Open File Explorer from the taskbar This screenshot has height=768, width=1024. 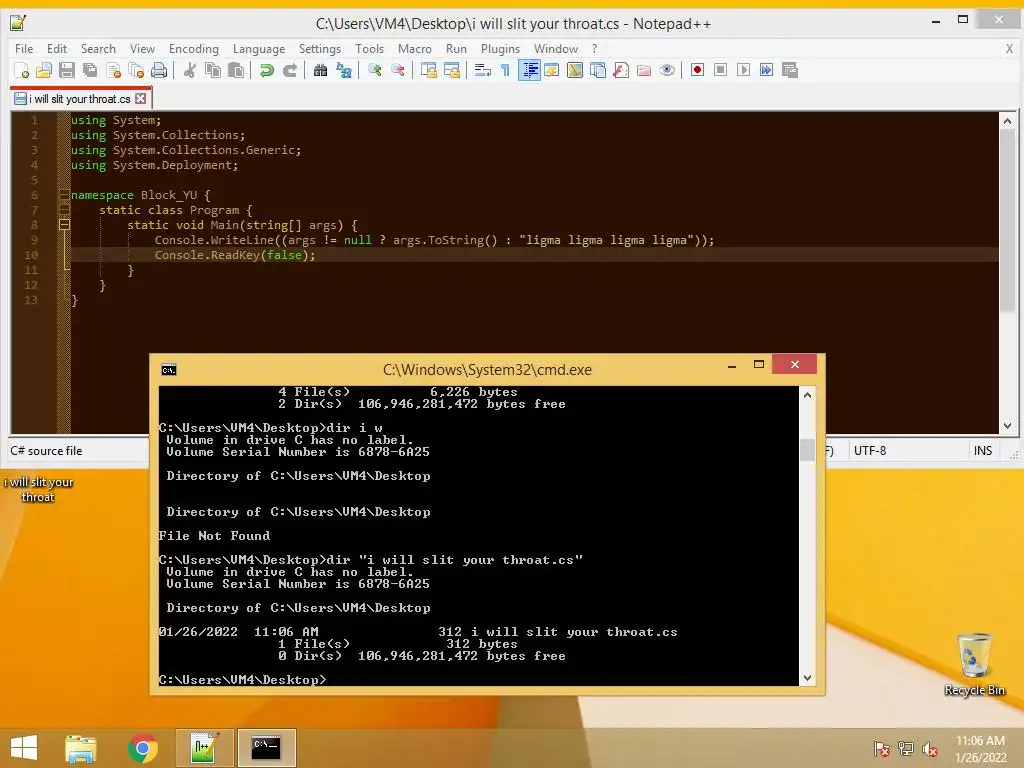pos(81,748)
